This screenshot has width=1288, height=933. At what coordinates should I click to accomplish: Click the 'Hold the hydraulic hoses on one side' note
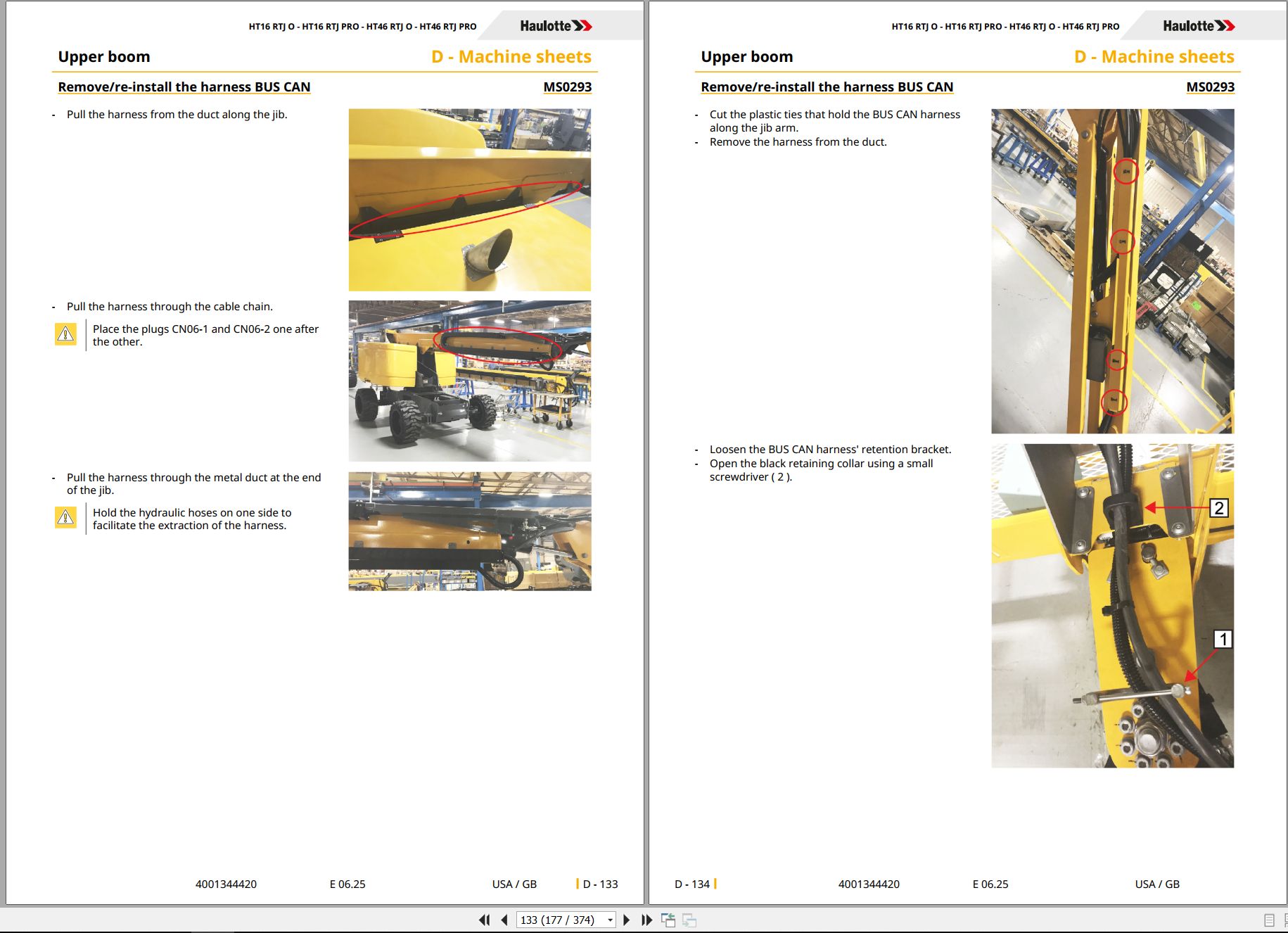coord(192,519)
